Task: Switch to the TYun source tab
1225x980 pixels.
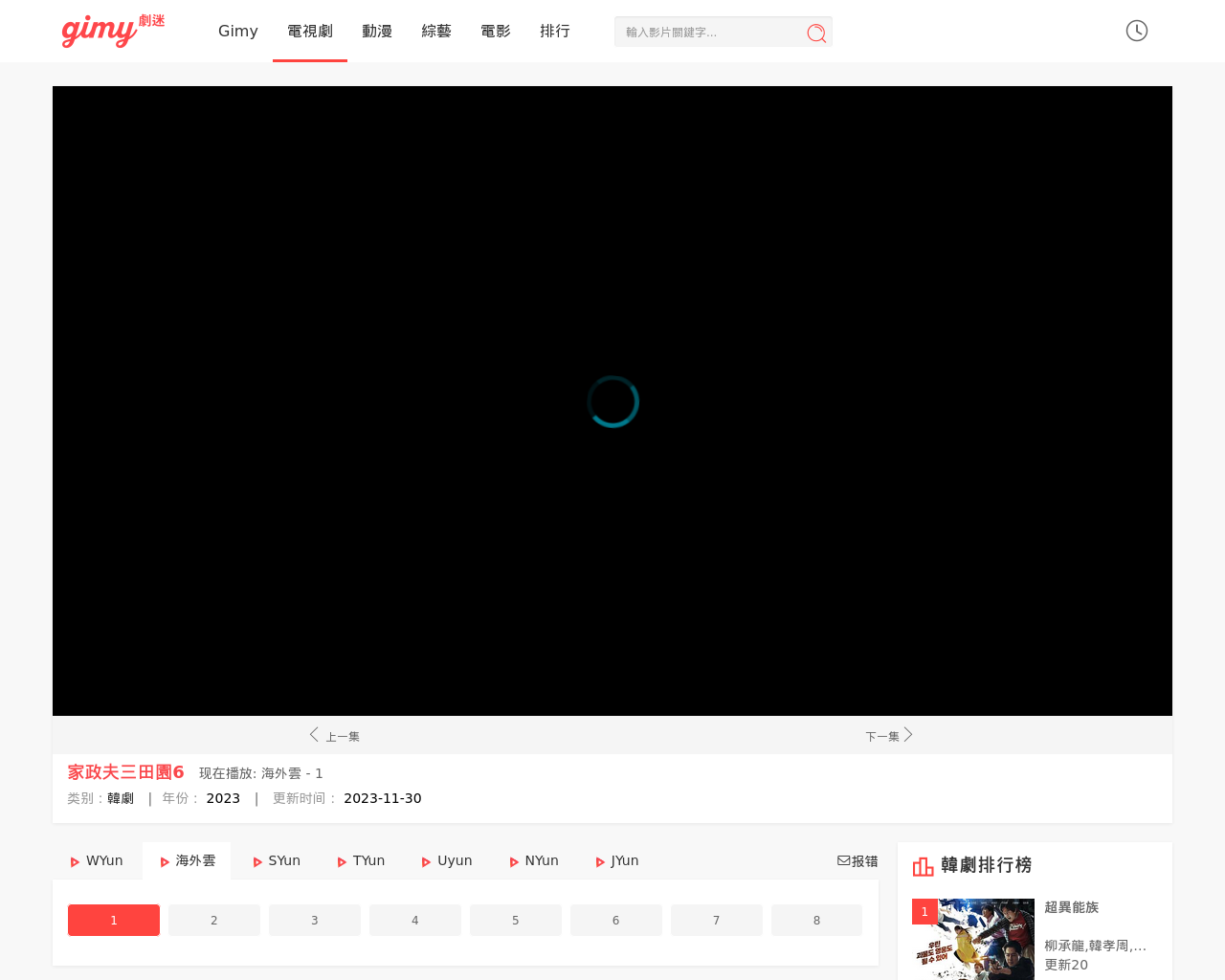Action: [361, 860]
